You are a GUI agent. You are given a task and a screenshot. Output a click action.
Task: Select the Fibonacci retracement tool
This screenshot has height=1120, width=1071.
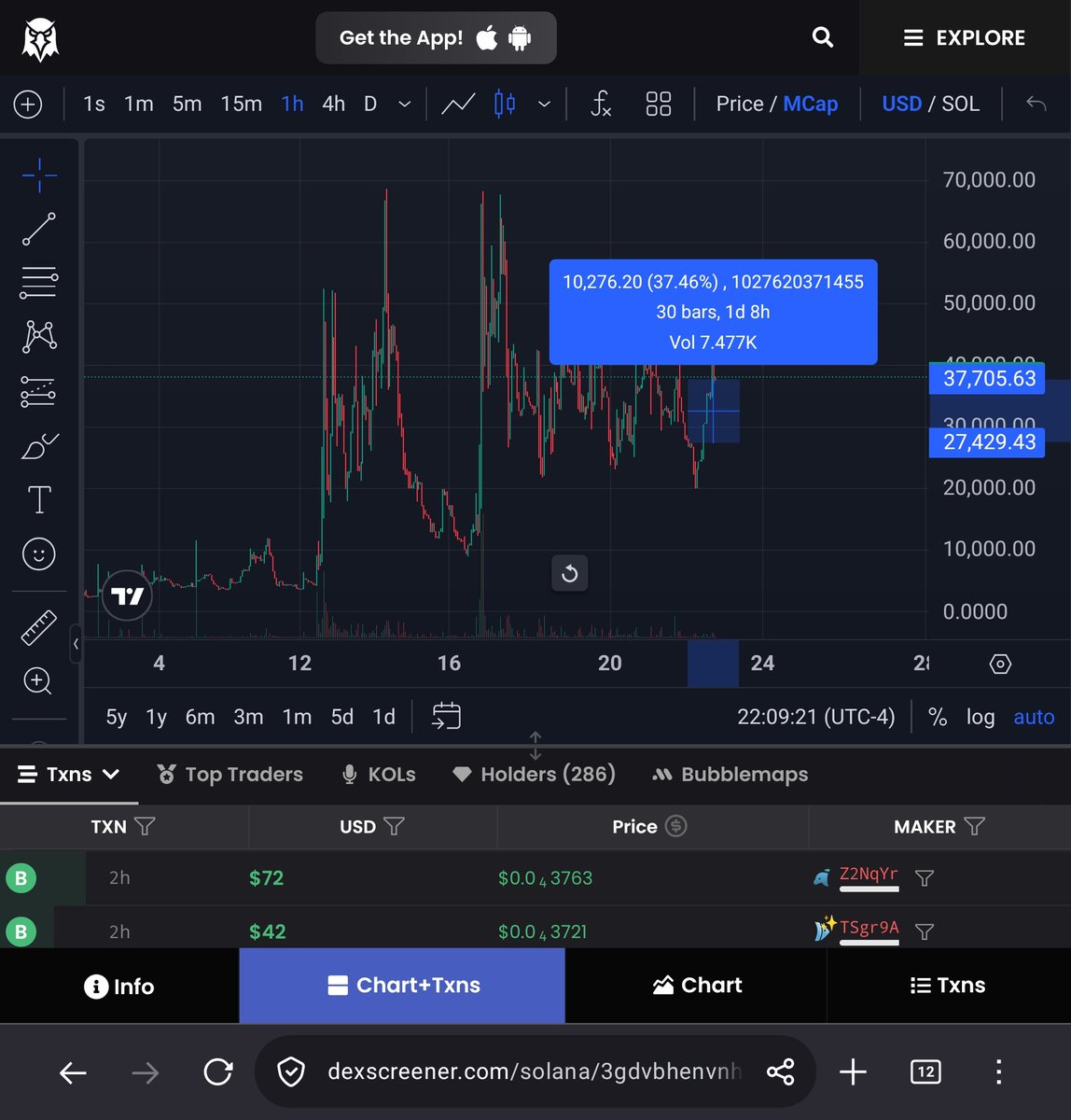click(x=39, y=283)
